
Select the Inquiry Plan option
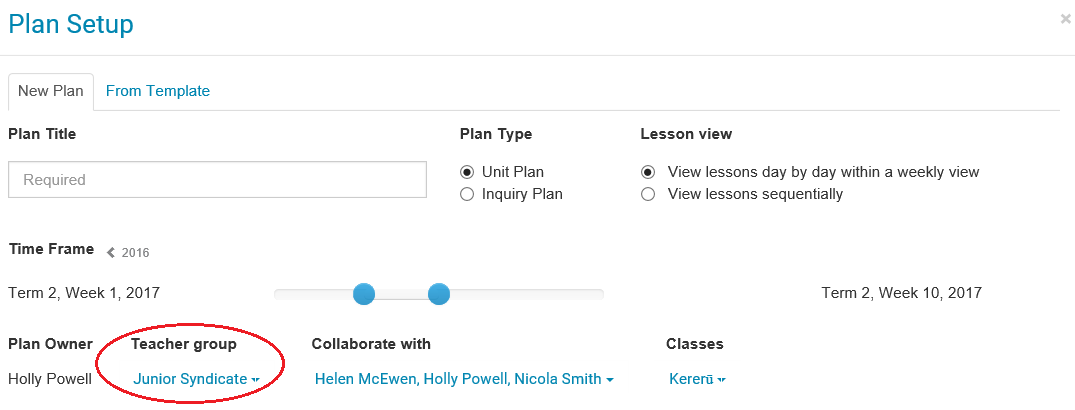point(467,194)
